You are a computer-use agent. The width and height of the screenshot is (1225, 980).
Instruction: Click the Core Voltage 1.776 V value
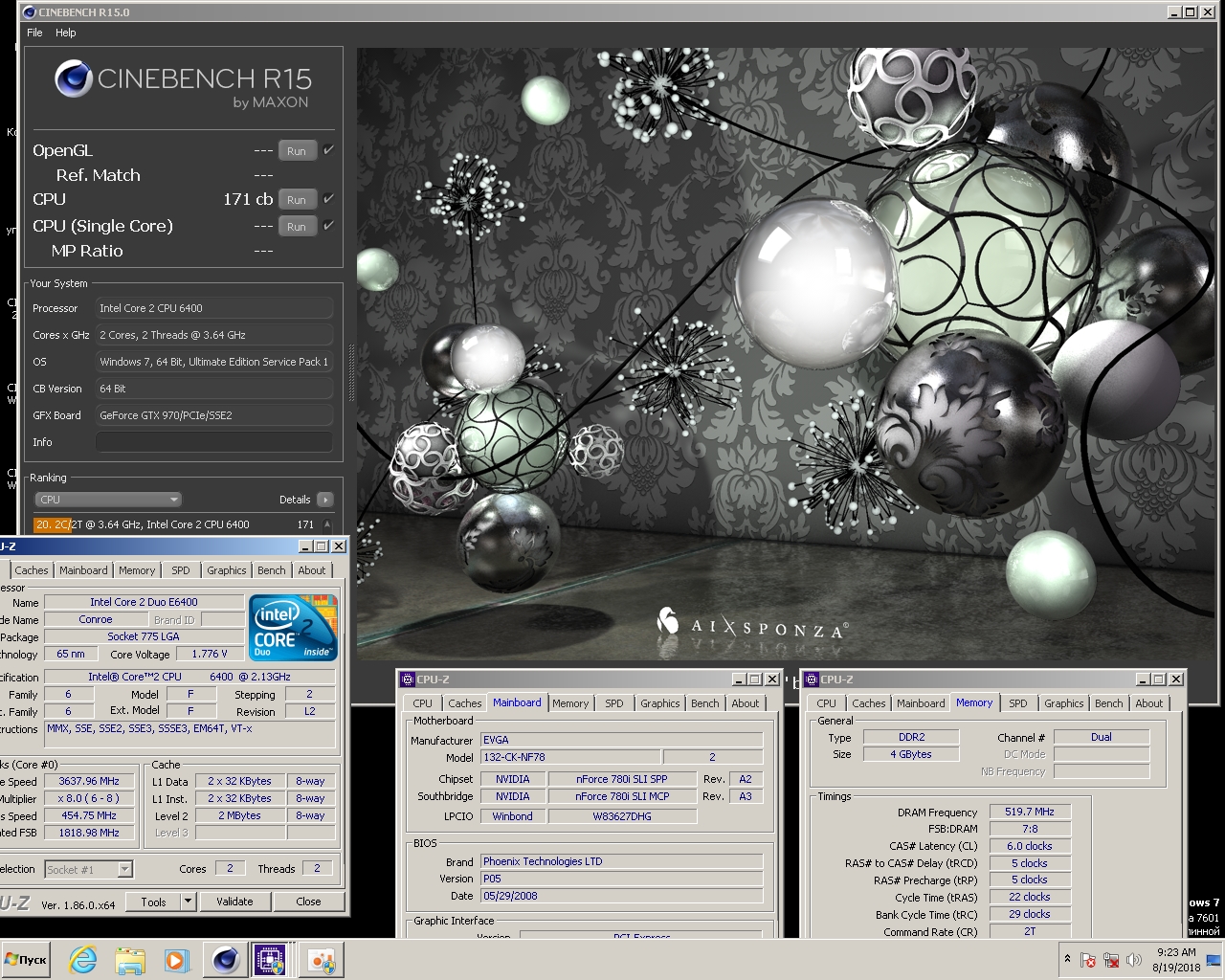[210, 654]
